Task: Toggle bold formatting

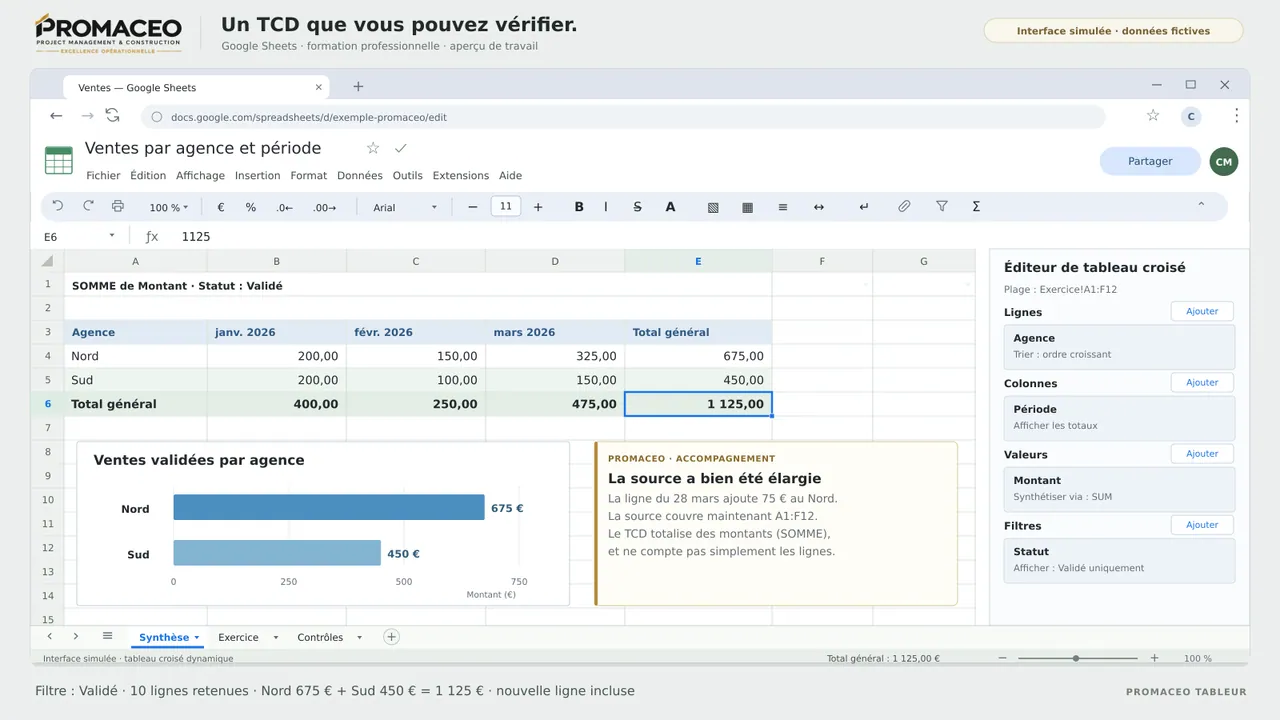Action: [x=579, y=207]
